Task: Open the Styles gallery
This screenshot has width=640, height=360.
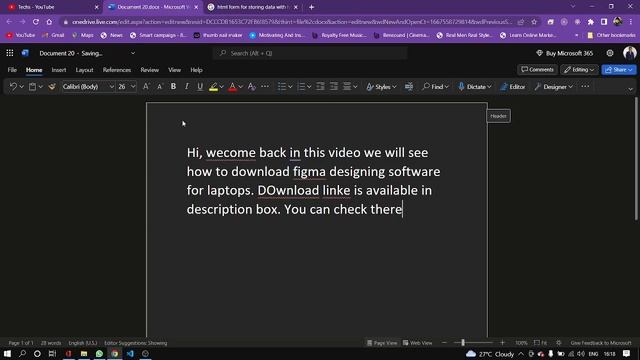Action: (x=381, y=87)
